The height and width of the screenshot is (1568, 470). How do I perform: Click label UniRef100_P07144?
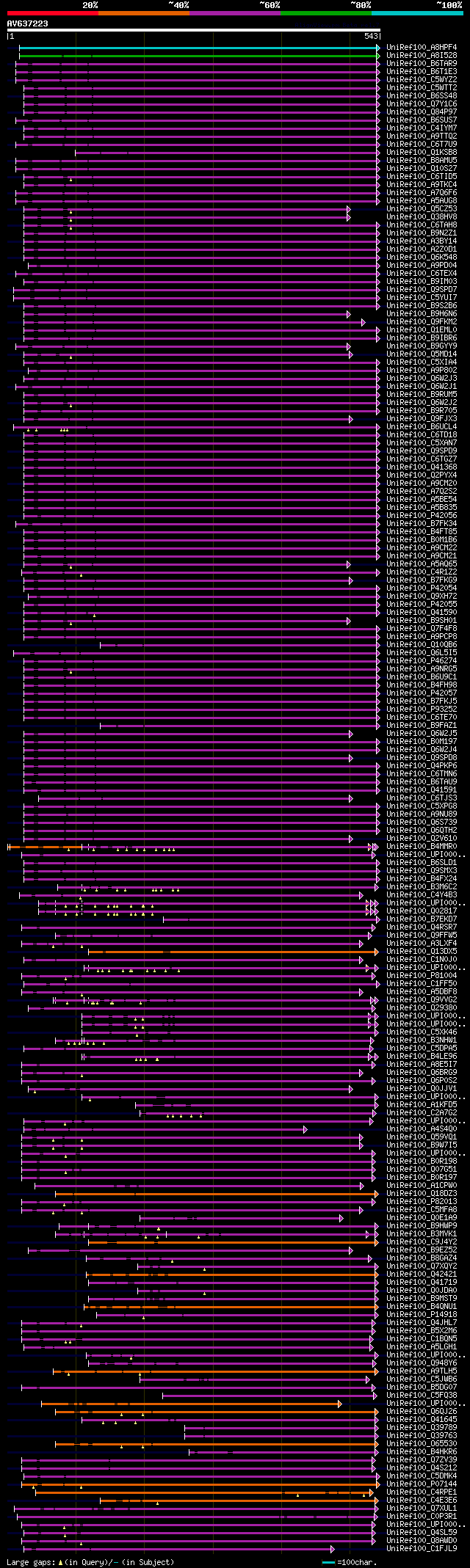point(422,1484)
